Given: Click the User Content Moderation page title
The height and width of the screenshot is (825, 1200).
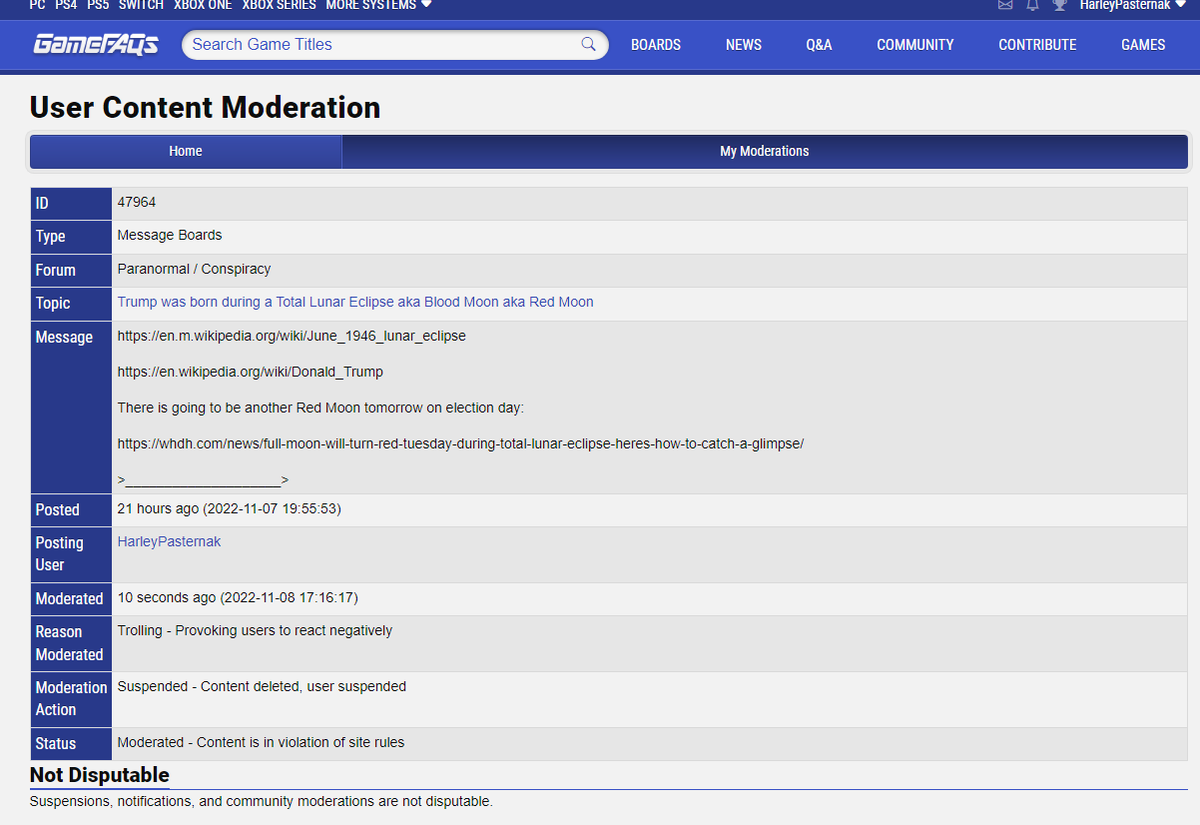Looking at the screenshot, I should pyautogui.click(x=205, y=108).
